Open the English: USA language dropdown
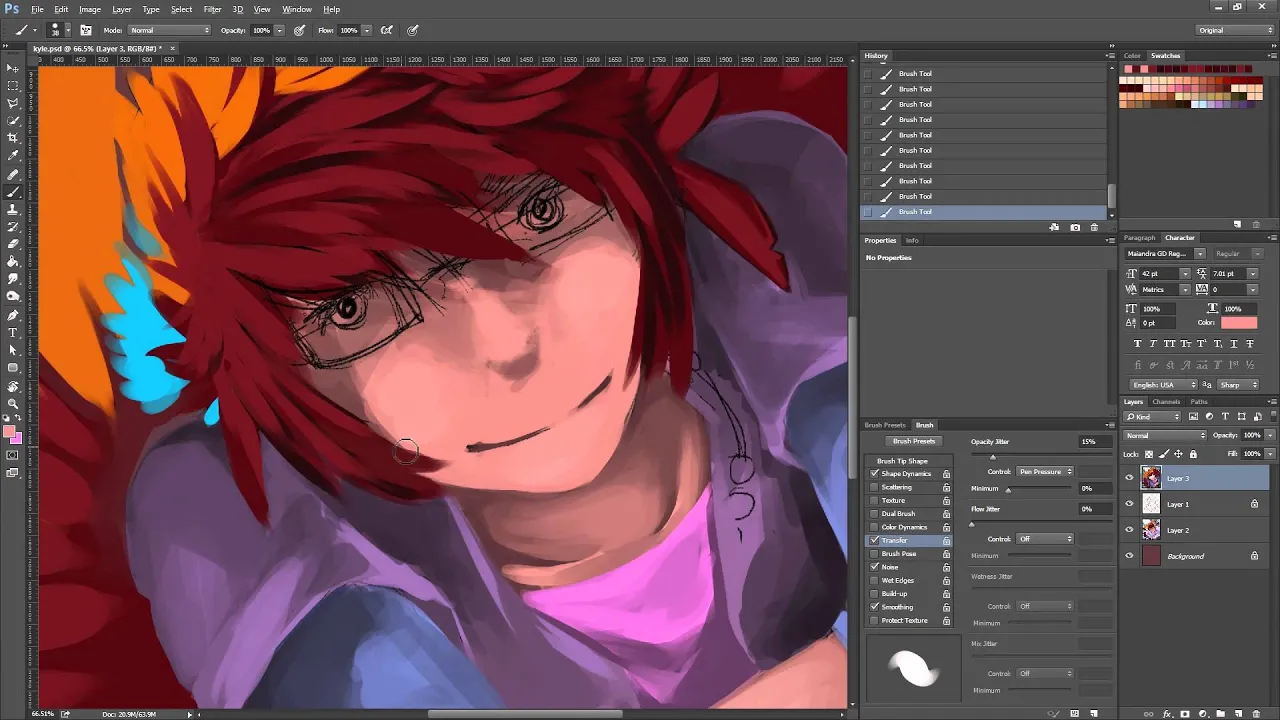The width and height of the screenshot is (1280, 720). click(1163, 385)
